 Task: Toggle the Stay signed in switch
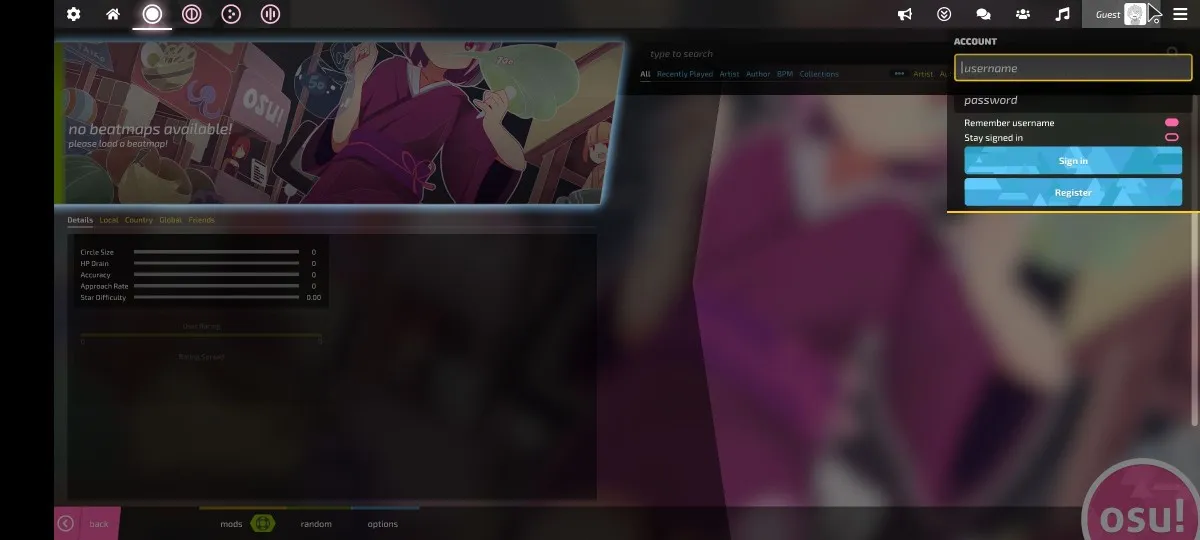click(1171, 138)
